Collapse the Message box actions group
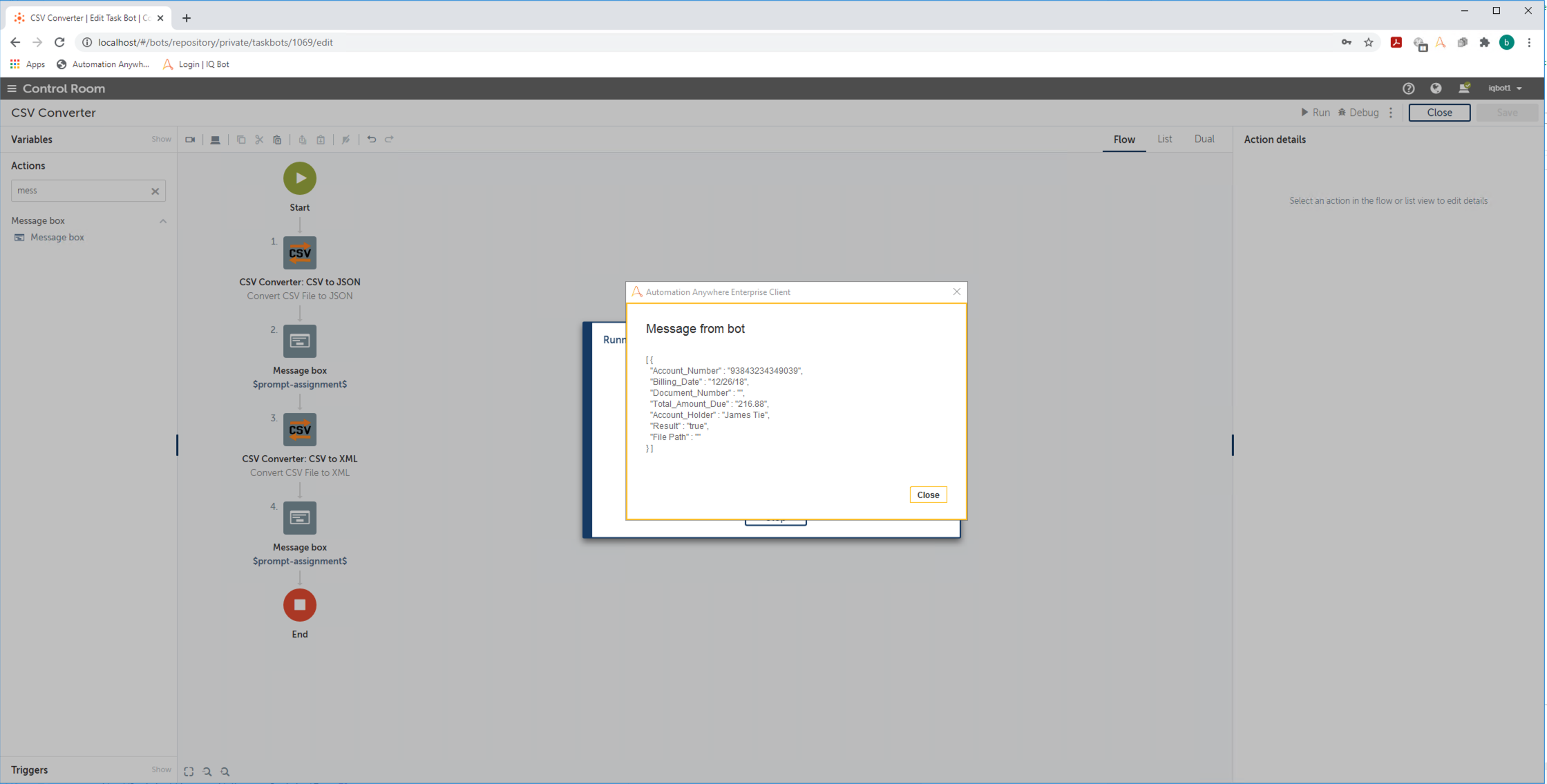The image size is (1547, 784). (x=163, y=221)
